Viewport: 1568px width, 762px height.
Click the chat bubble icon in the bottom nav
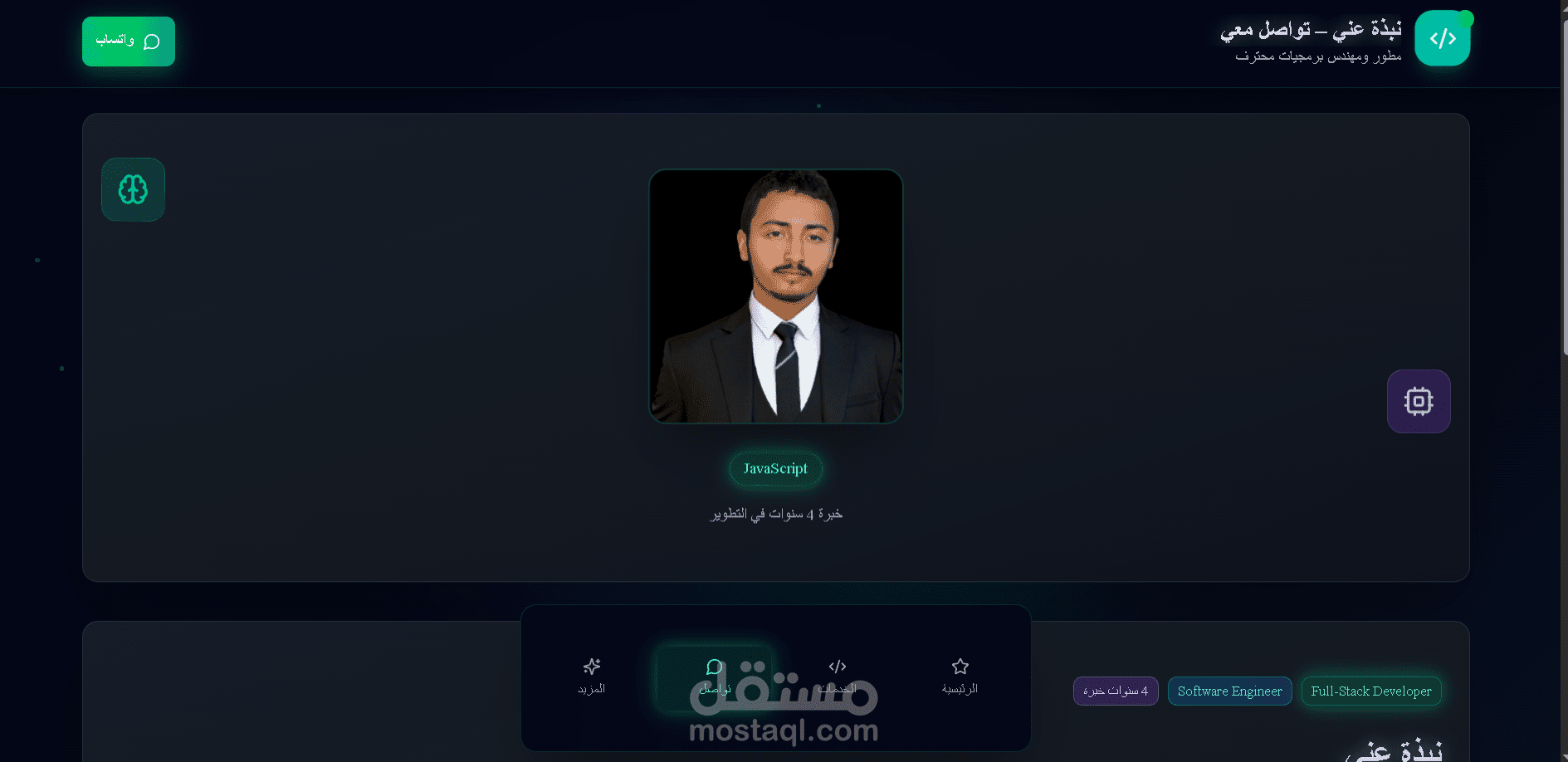pyautogui.click(x=715, y=667)
